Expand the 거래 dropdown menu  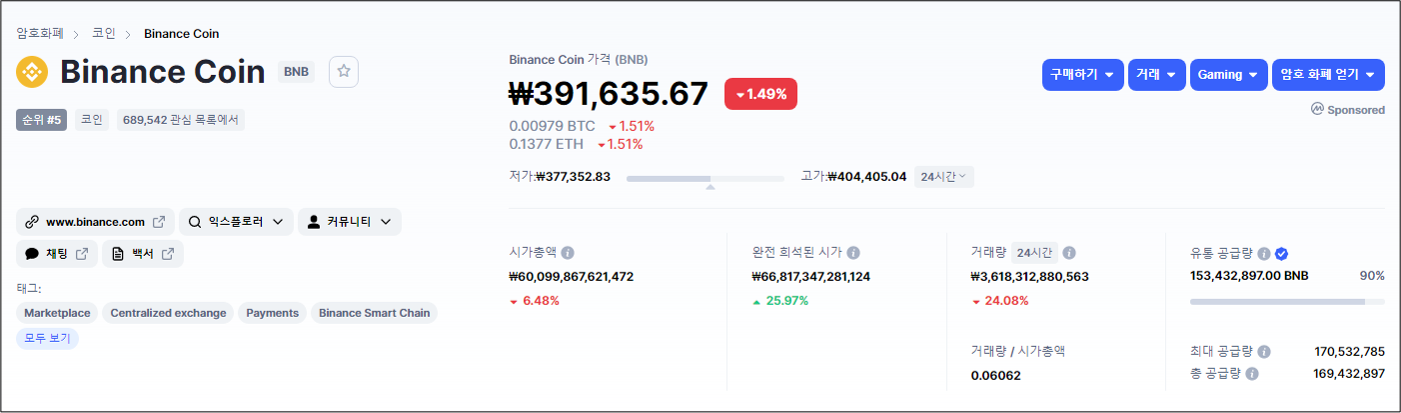[1158, 75]
